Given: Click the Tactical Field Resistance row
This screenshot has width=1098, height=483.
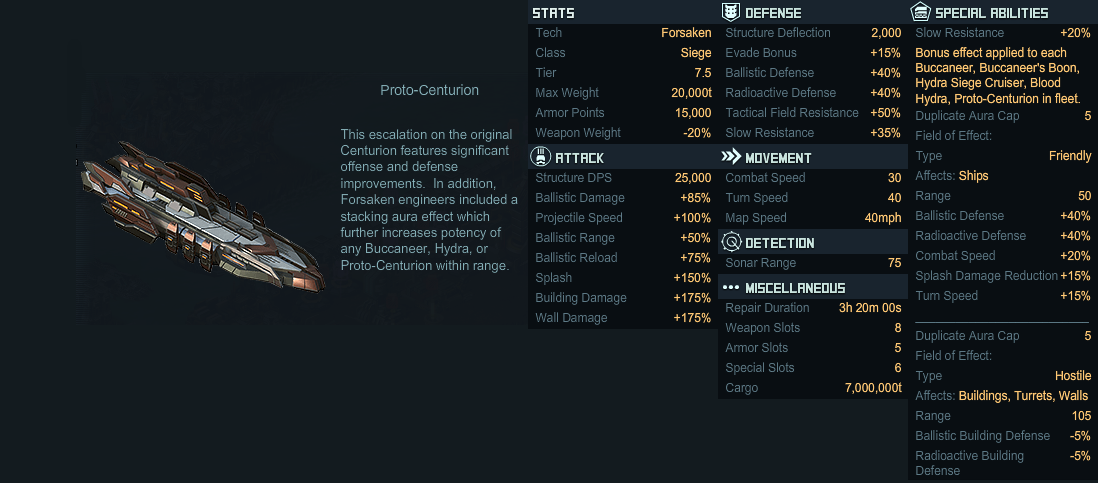Looking at the screenshot, I should pos(813,113).
